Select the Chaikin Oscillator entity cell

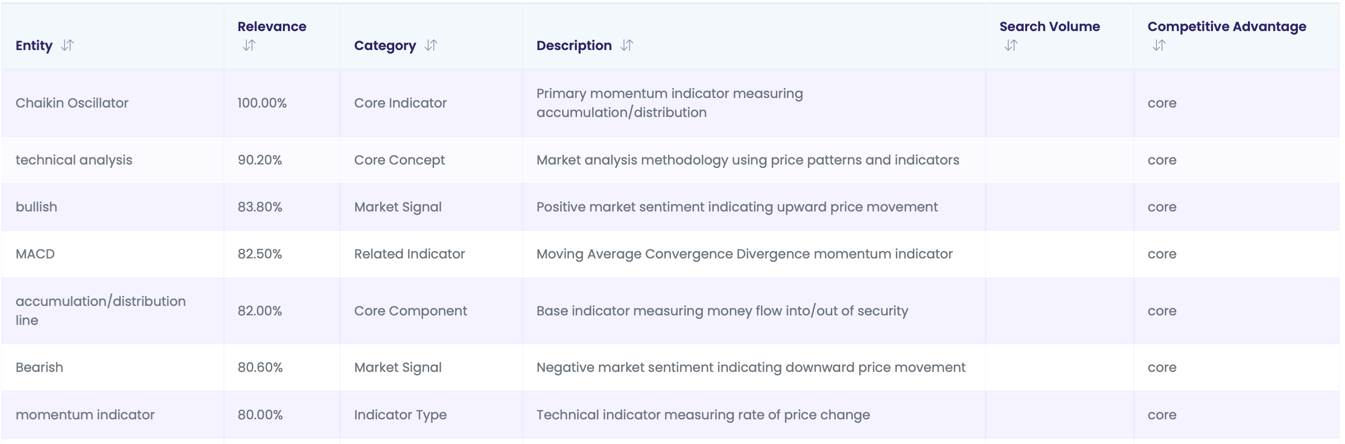tap(72, 103)
